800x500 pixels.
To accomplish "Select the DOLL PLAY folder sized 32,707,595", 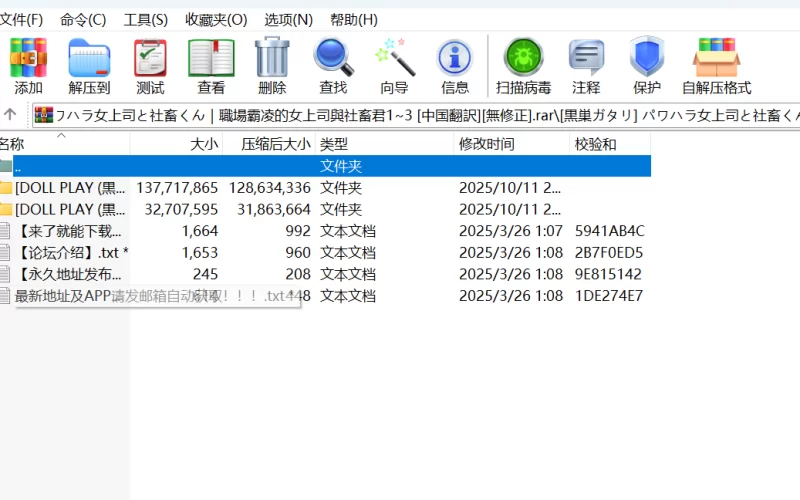I will pos(326,209).
